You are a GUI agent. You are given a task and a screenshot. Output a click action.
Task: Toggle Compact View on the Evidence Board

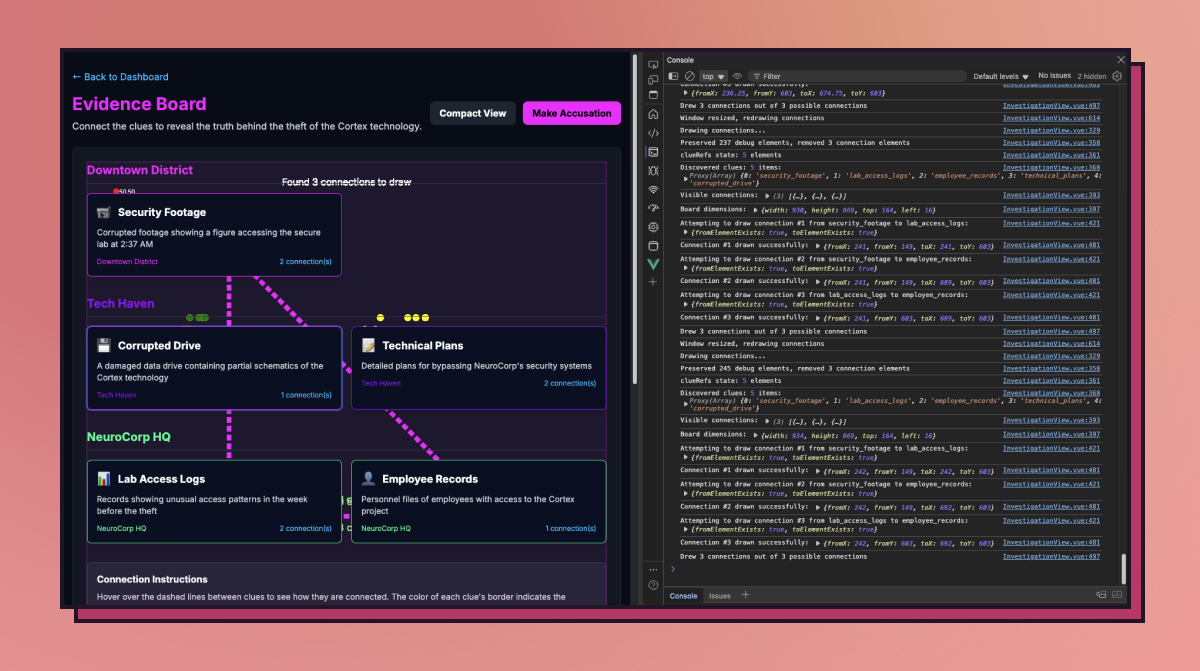472,113
